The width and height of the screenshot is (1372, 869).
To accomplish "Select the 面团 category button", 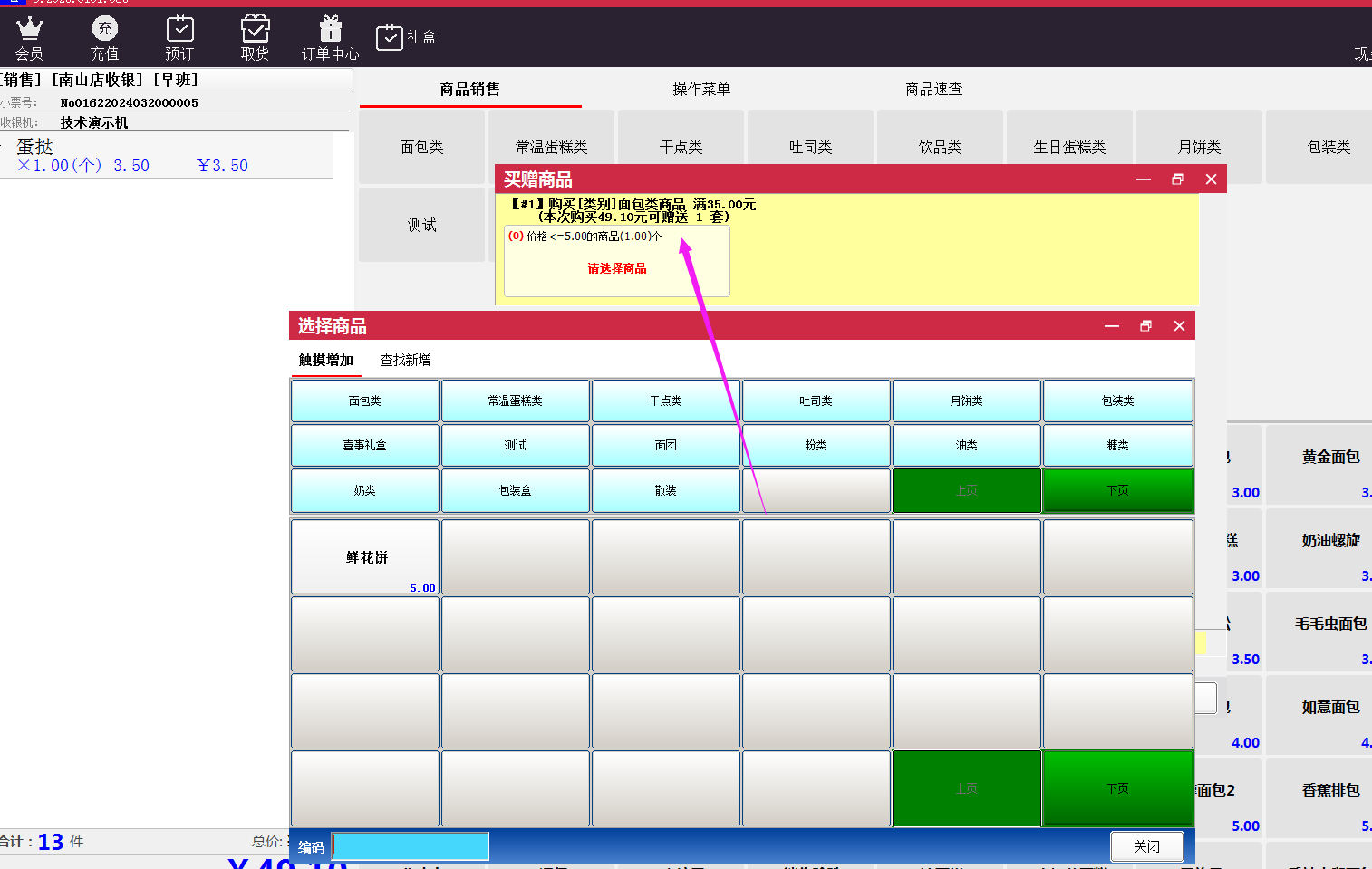I will click(x=666, y=445).
